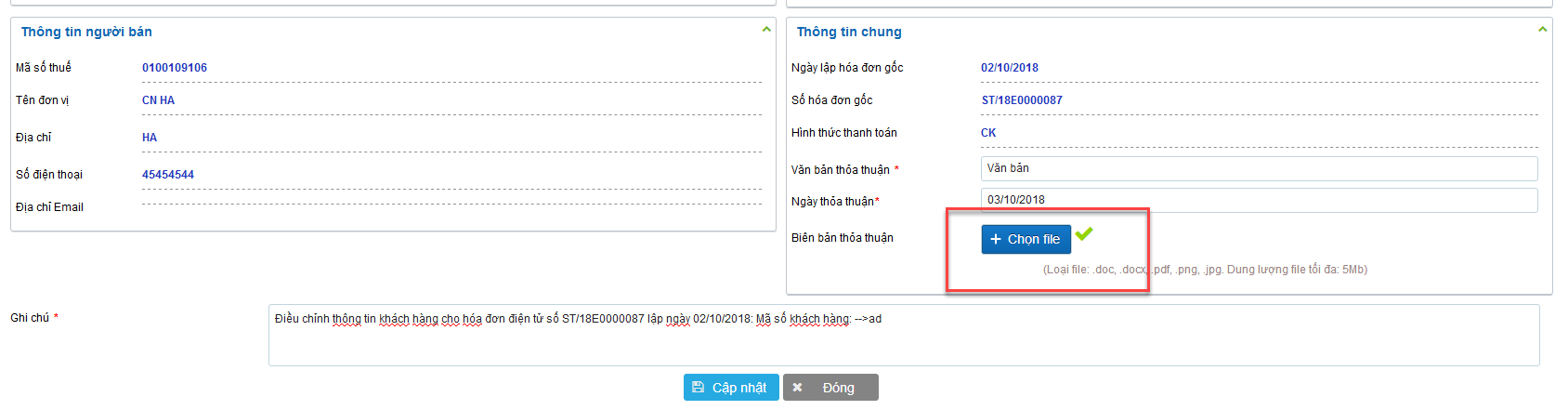
Task: Click the floppy disk icon on Cập nhật
Action: 699,388
